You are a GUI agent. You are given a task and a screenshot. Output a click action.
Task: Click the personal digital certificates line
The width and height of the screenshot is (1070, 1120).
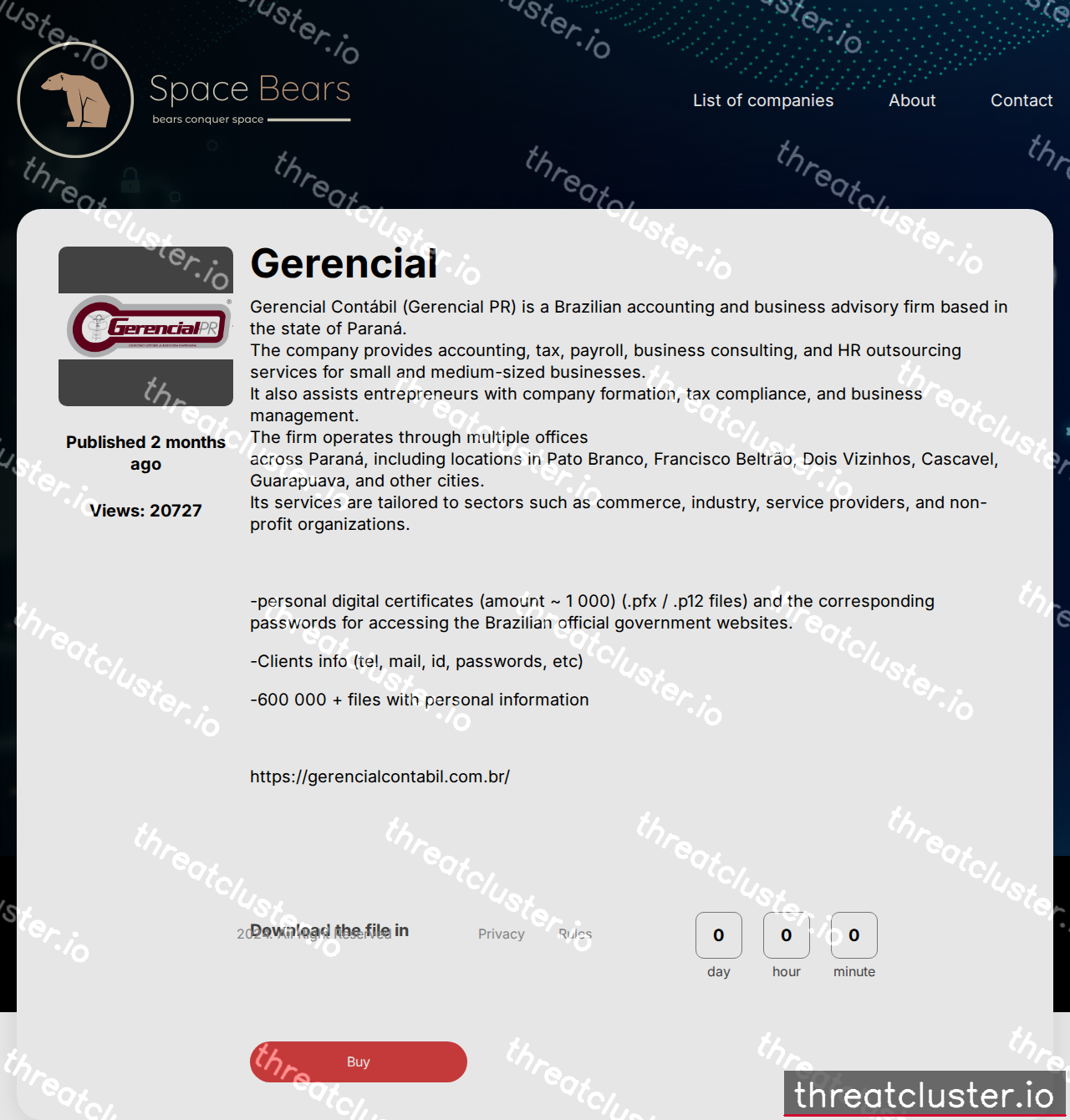(x=592, y=612)
